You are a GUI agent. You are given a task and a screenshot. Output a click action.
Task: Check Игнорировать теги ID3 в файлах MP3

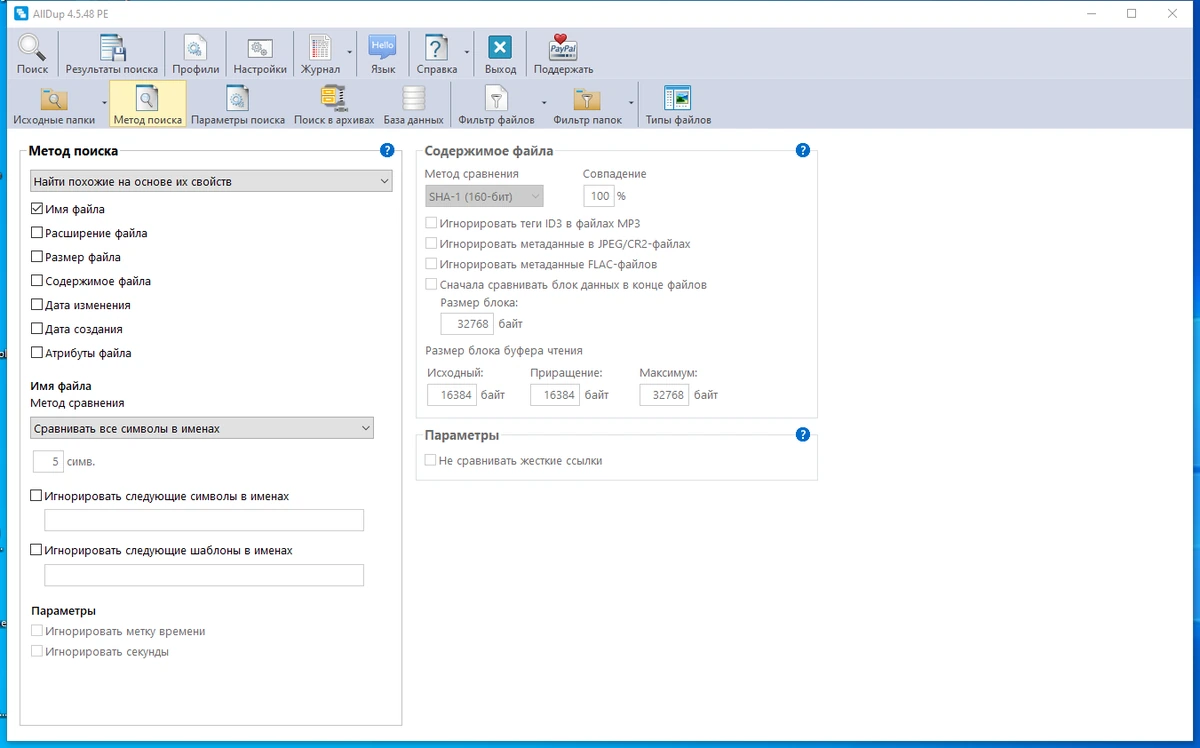point(431,223)
